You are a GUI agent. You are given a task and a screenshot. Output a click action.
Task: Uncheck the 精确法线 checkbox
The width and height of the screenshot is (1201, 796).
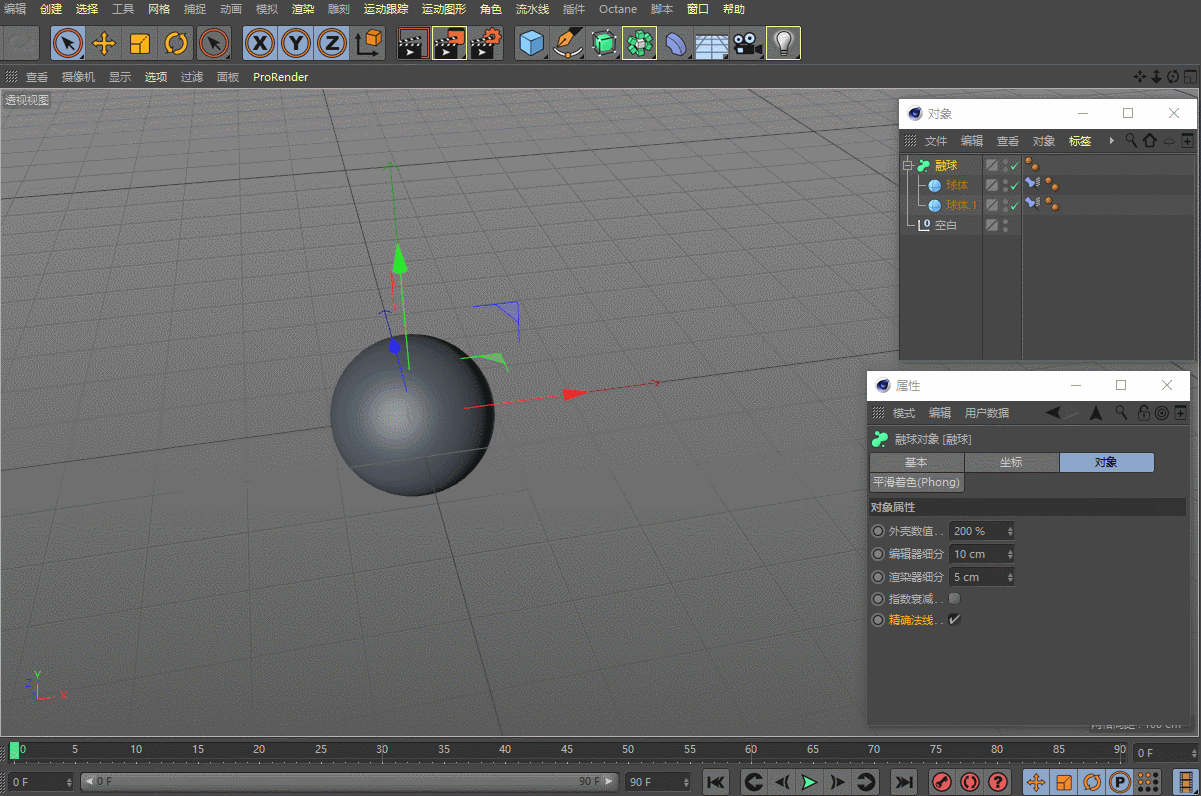pyautogui.click(x=954, y=620)
